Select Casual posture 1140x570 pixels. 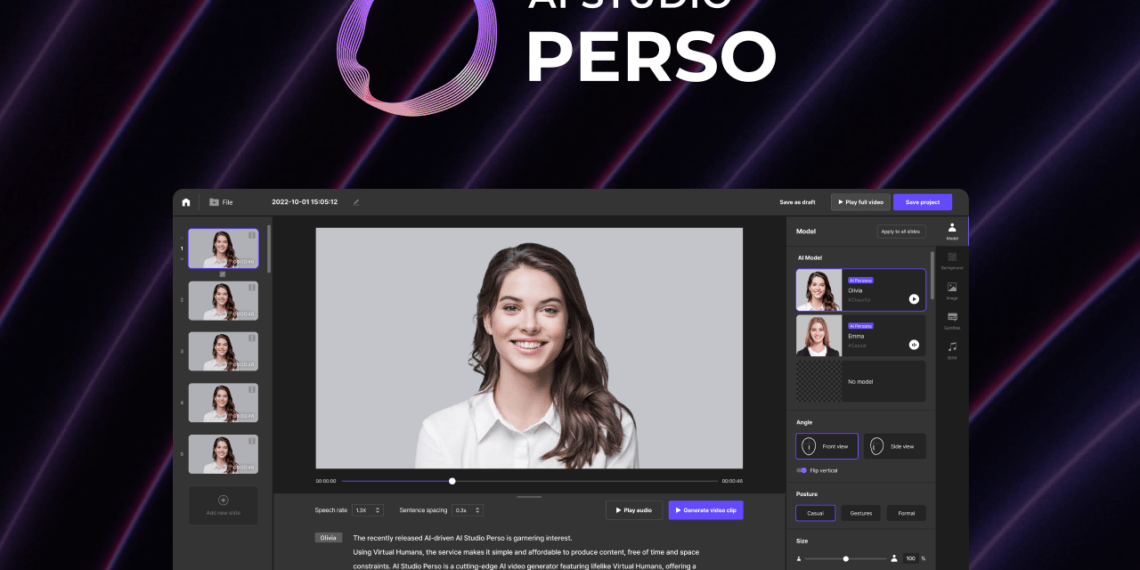pos(816,513)
